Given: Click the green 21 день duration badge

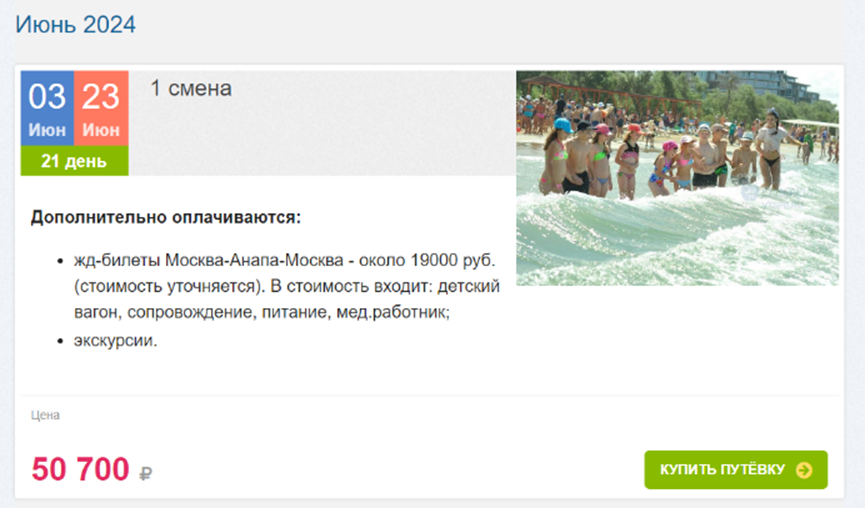Looking at the screenshot, I should coord(74,161).
